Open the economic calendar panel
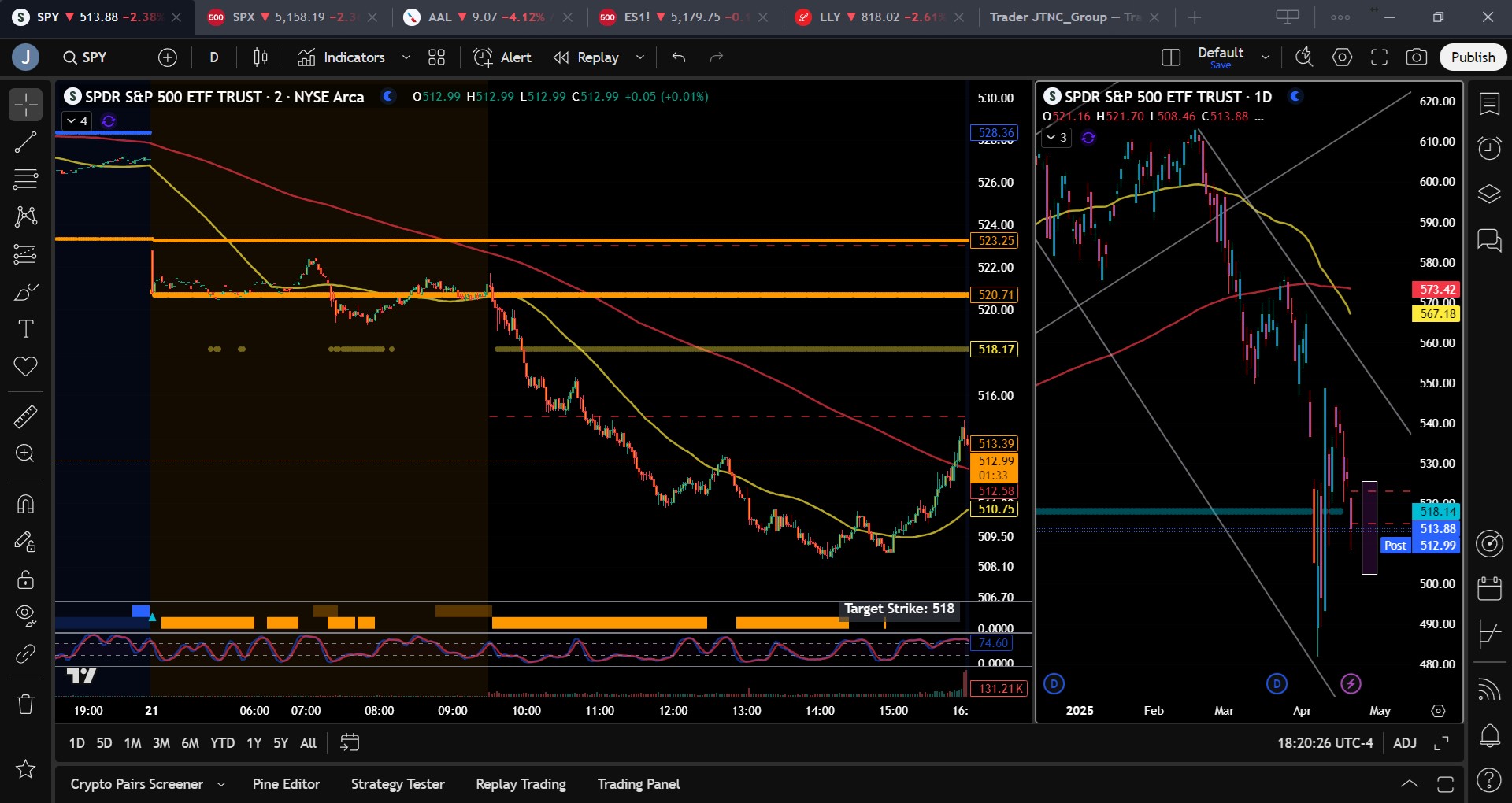 pyautogui.click(x=1489, y=588)
